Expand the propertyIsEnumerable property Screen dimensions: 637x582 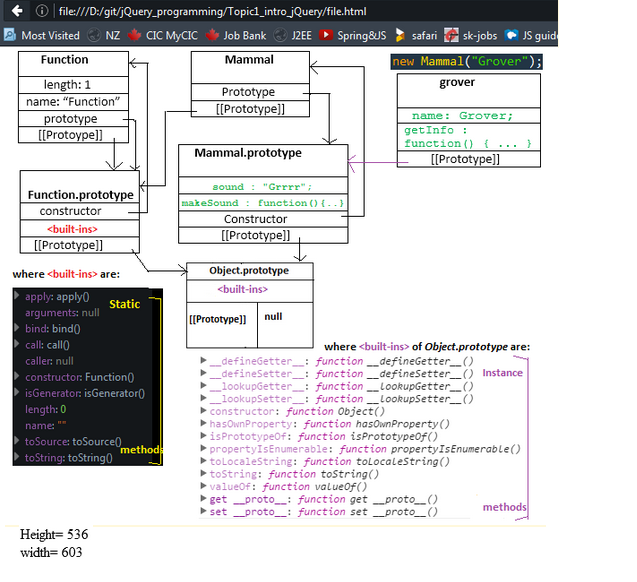[204, 448]
